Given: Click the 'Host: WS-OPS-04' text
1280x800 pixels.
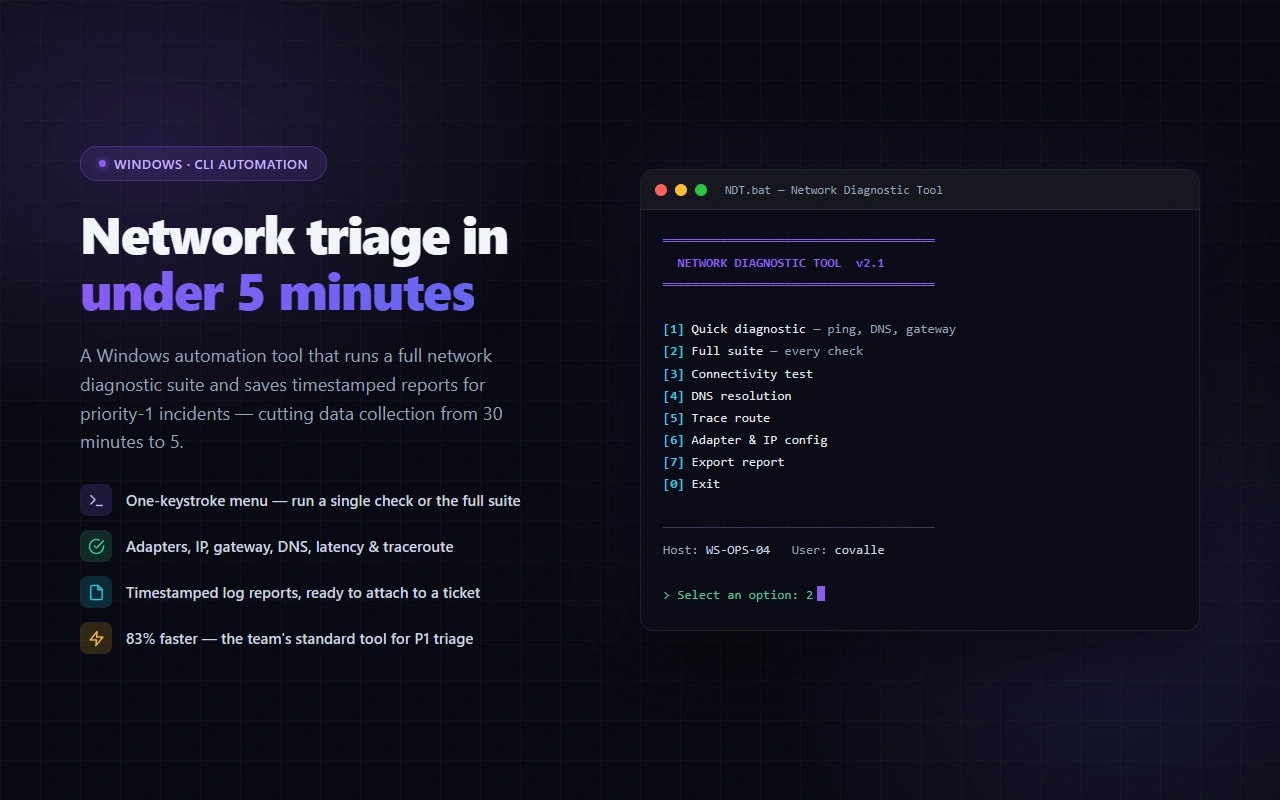Looking at the screenshot, I should [x=716, y=550].
